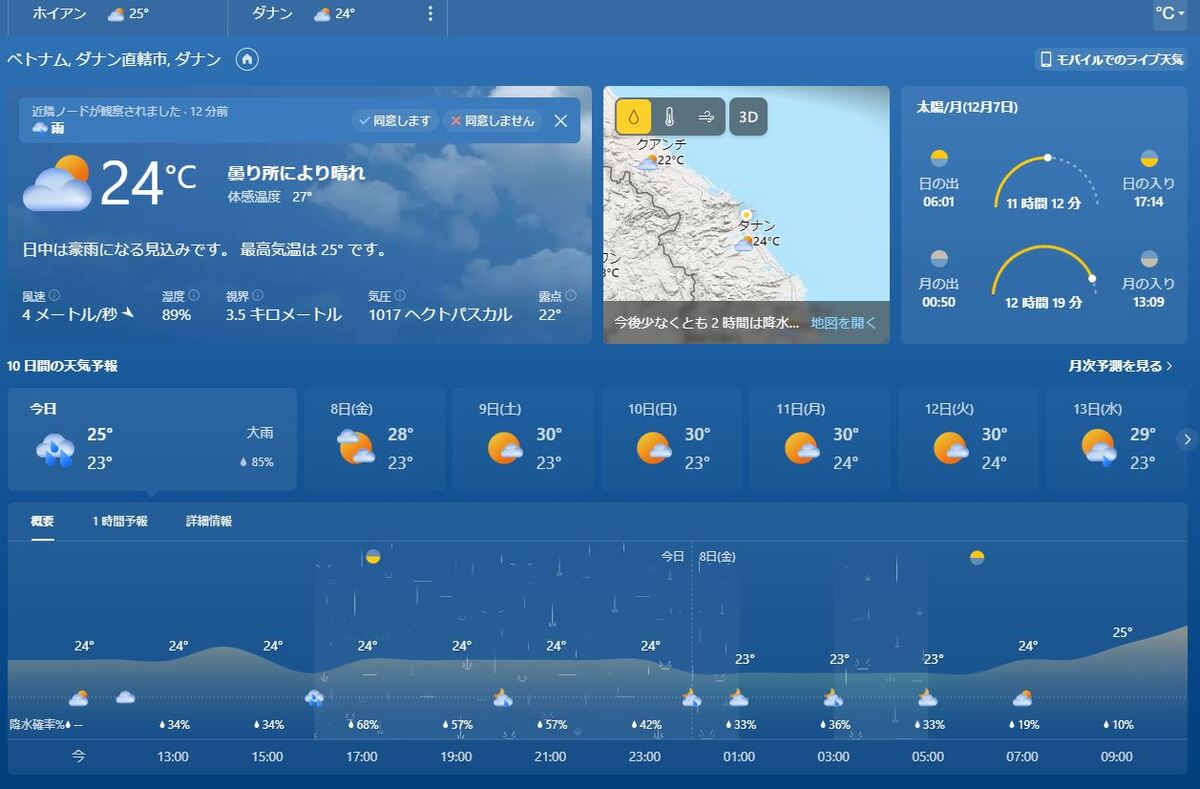Click the wind speed info icon
Screen dimensions: 1200x789
[54, 296]
